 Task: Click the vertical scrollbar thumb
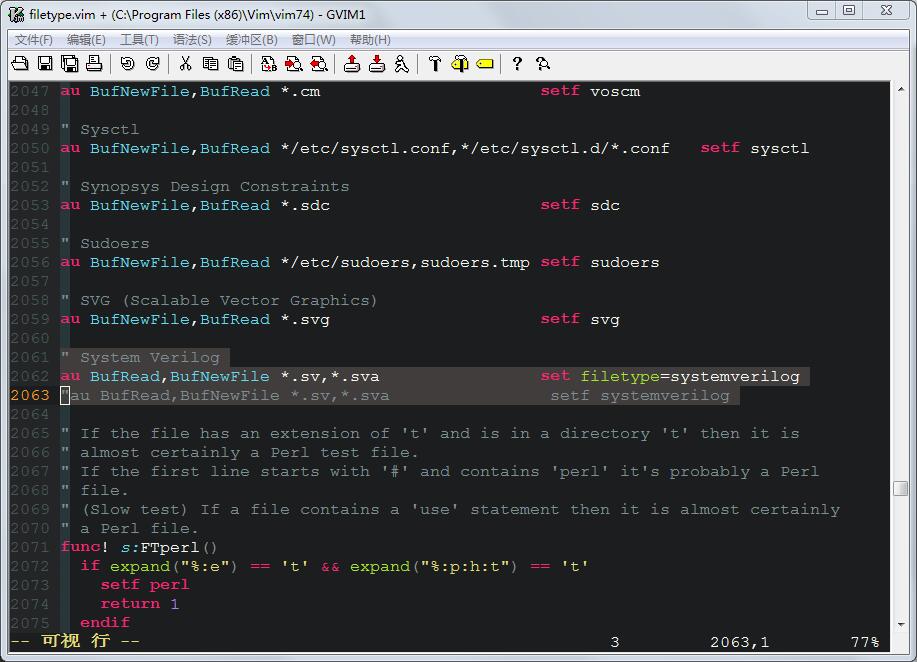coord(901,488)
